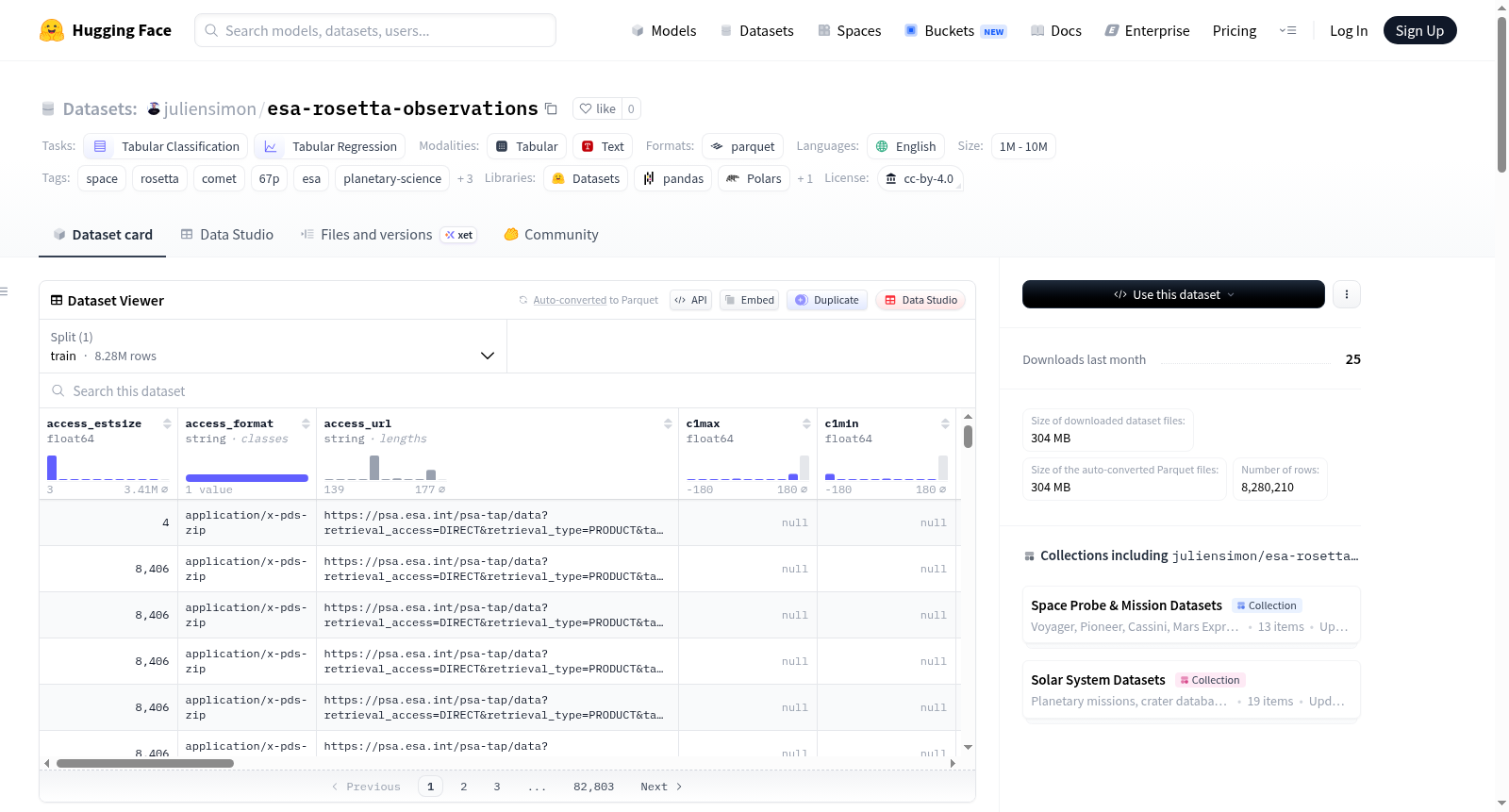The width and height of the screenshot is (1509, 812).
Task: Click the xet storage badge
Action: tap(459, 235)
